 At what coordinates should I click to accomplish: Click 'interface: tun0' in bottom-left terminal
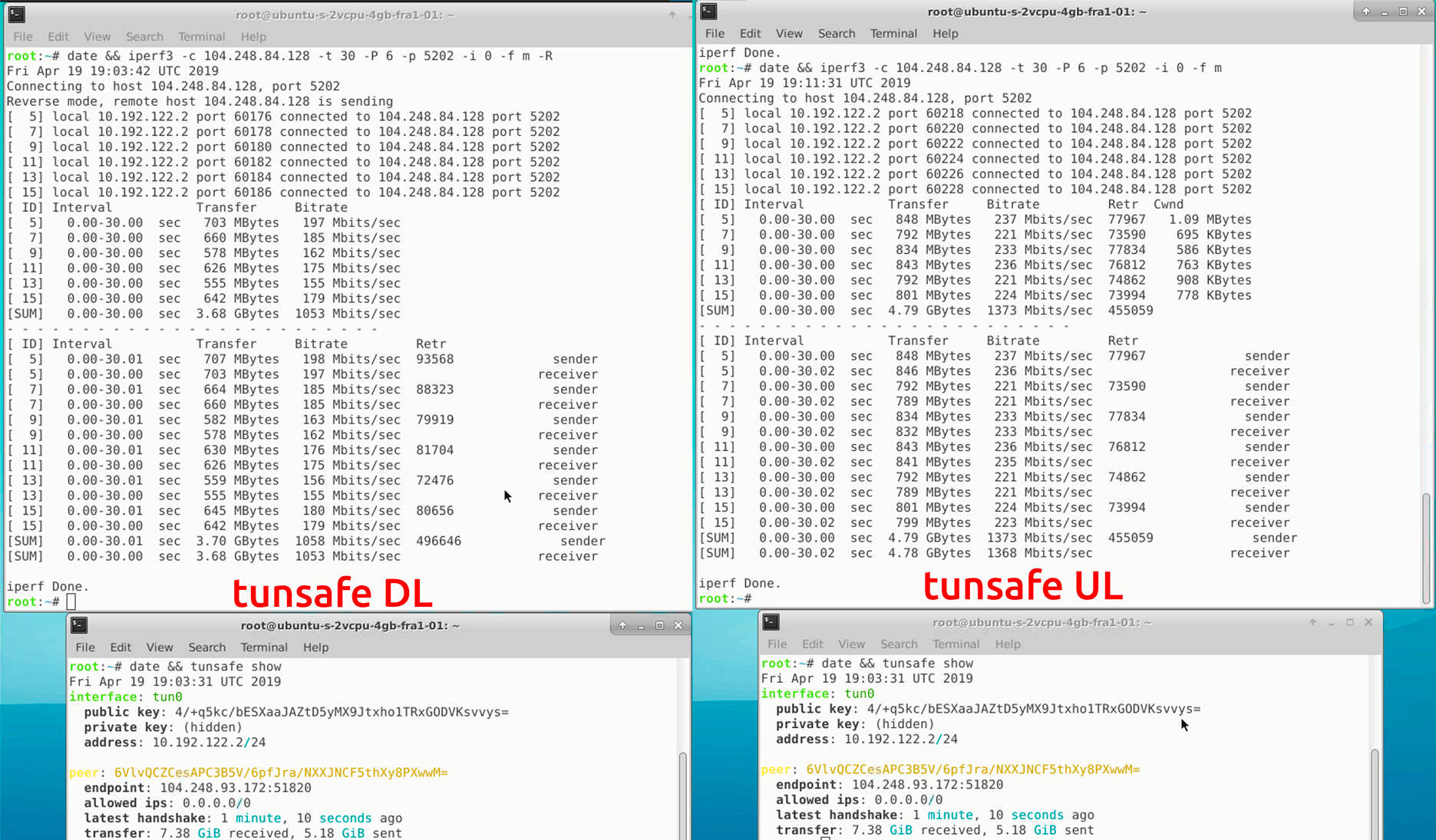tap(126, 697)
